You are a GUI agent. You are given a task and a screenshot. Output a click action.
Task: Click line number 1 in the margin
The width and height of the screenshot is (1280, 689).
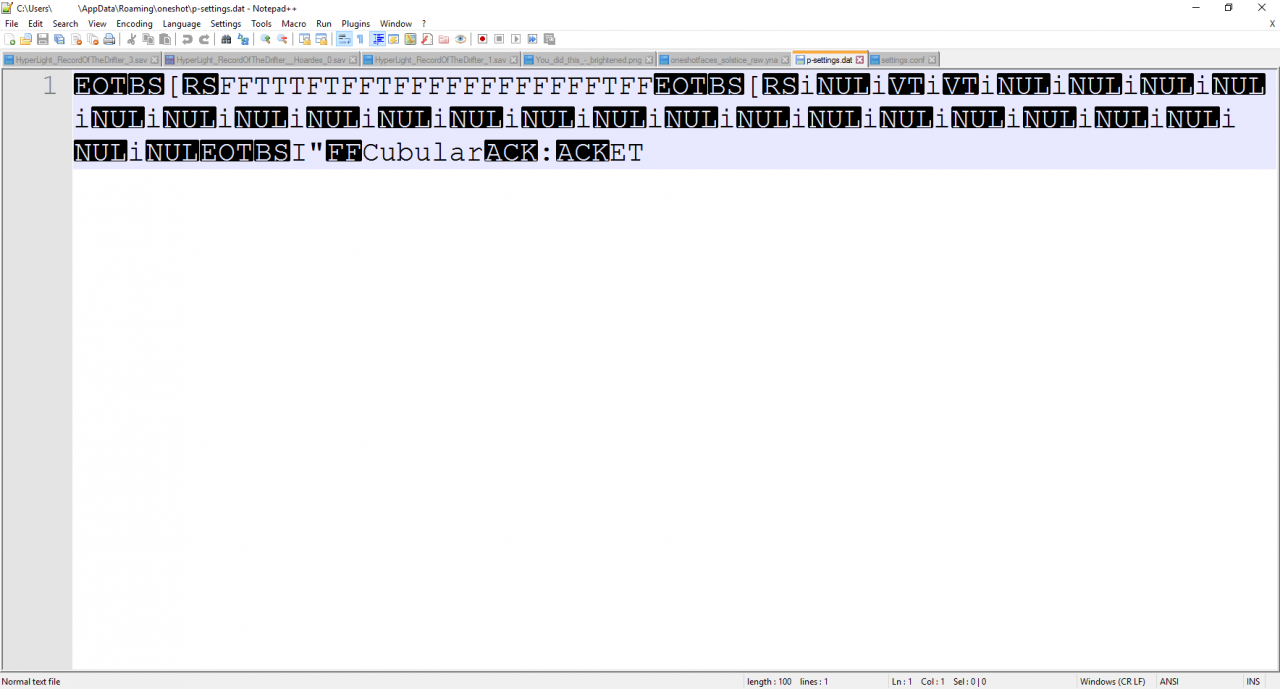(49, 86)
